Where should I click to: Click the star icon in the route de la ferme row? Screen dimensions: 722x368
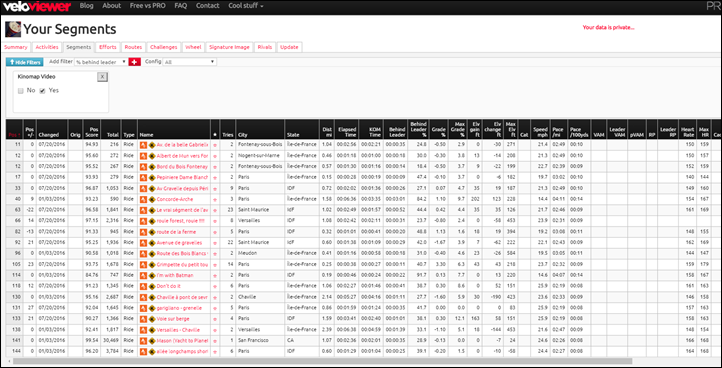215,232
